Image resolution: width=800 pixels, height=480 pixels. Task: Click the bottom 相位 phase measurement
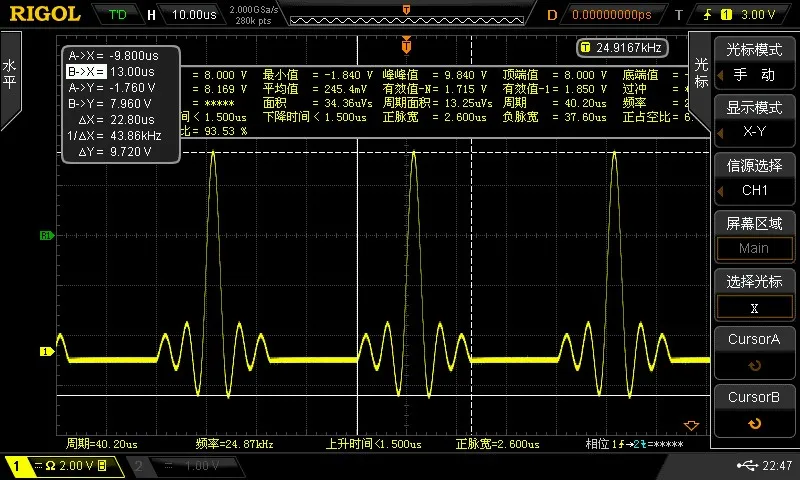click(x=634, y=444)
